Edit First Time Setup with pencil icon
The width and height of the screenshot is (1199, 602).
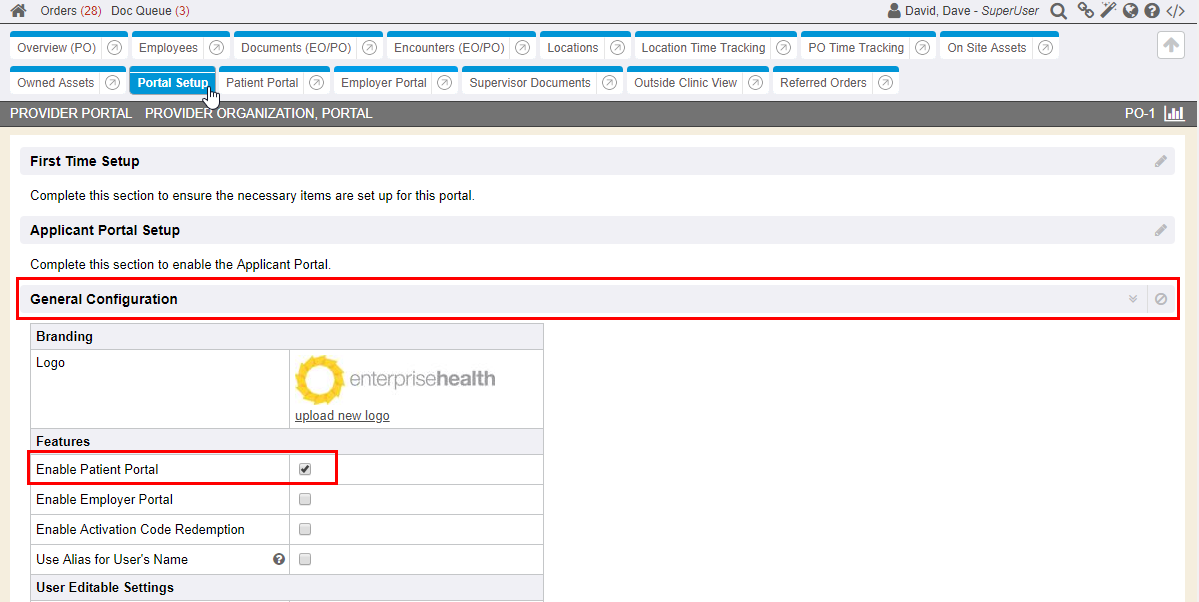tap(1160, 161)
